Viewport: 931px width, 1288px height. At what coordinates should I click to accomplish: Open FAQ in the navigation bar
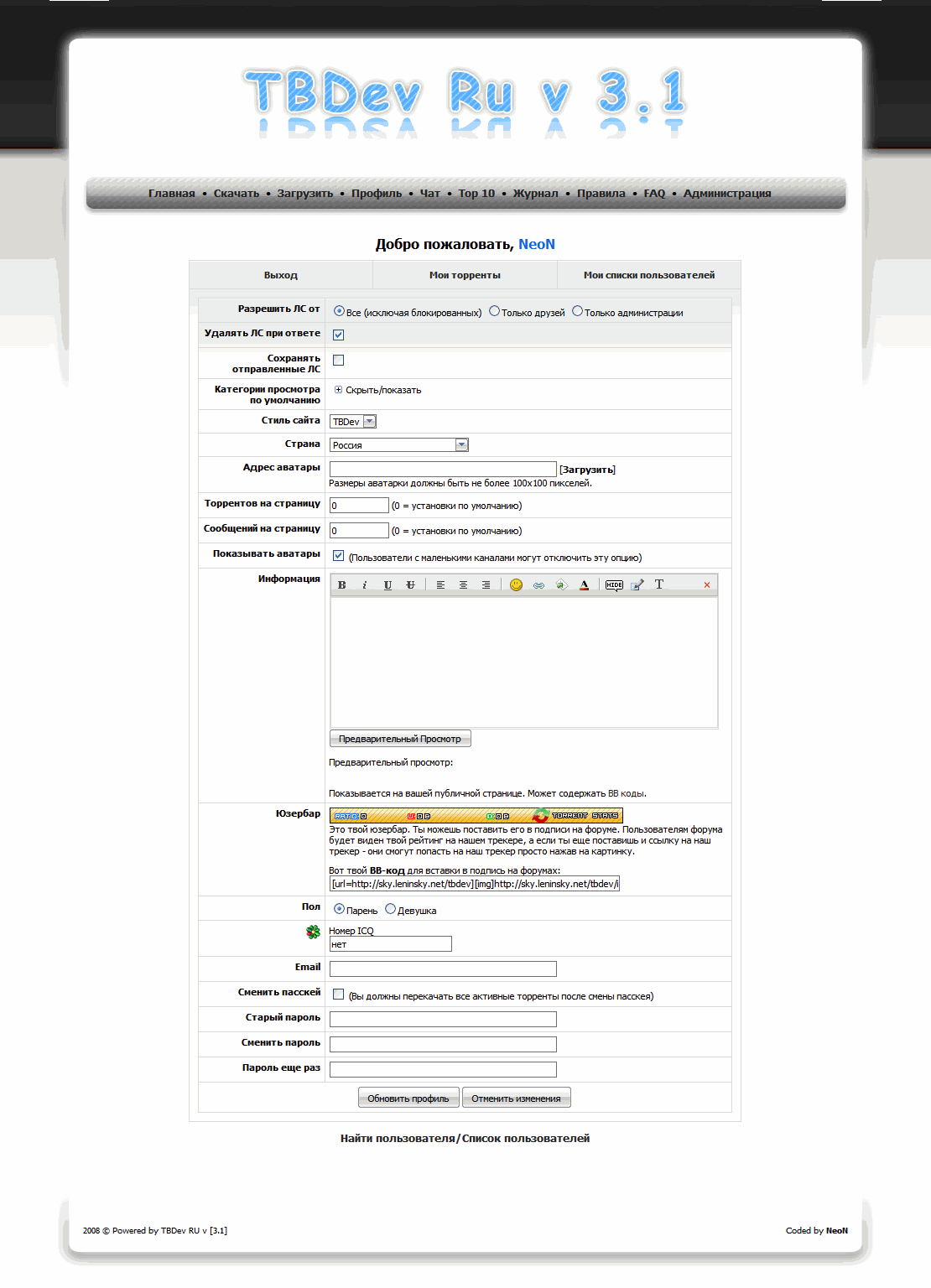(654, 194)
